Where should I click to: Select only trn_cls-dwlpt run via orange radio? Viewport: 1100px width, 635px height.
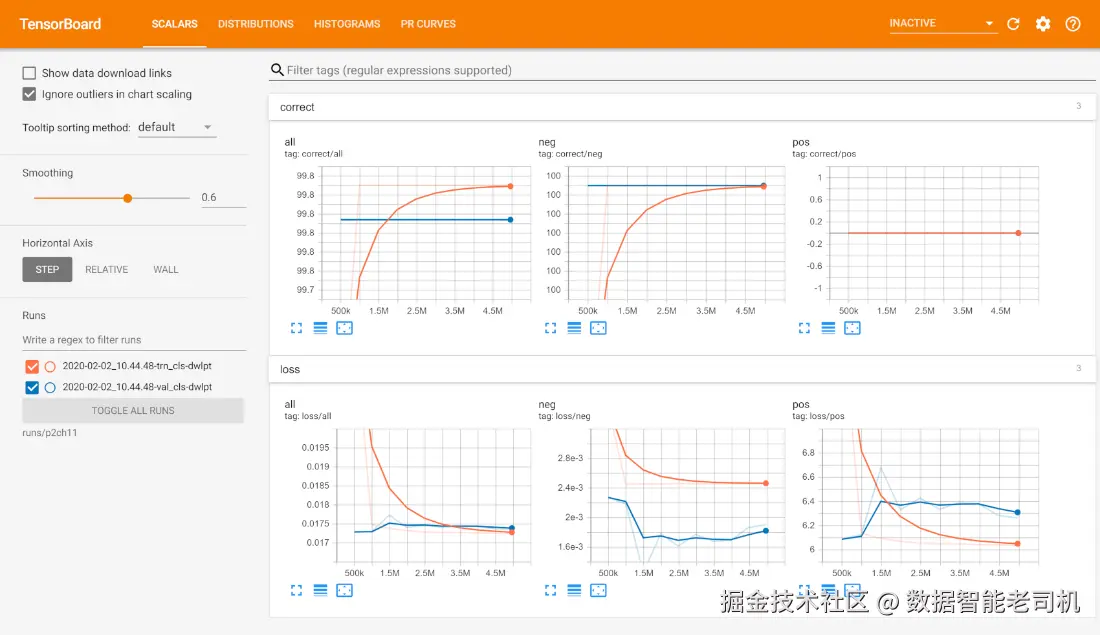[x=50, y=366]
